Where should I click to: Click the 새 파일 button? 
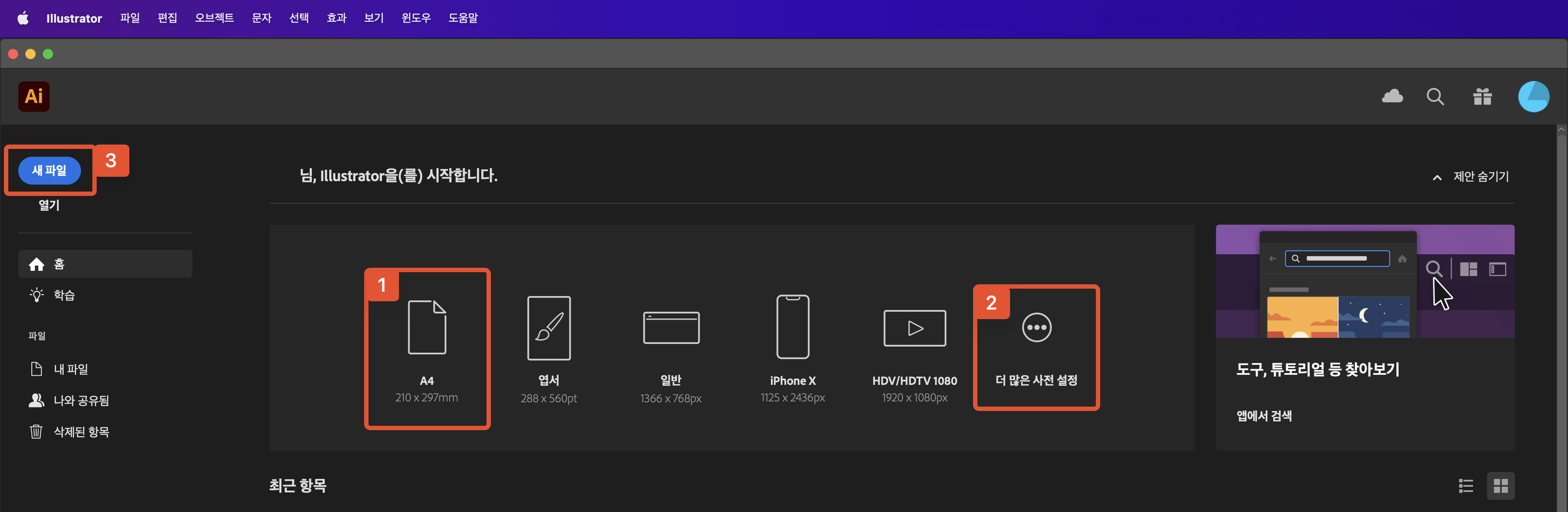49,171
